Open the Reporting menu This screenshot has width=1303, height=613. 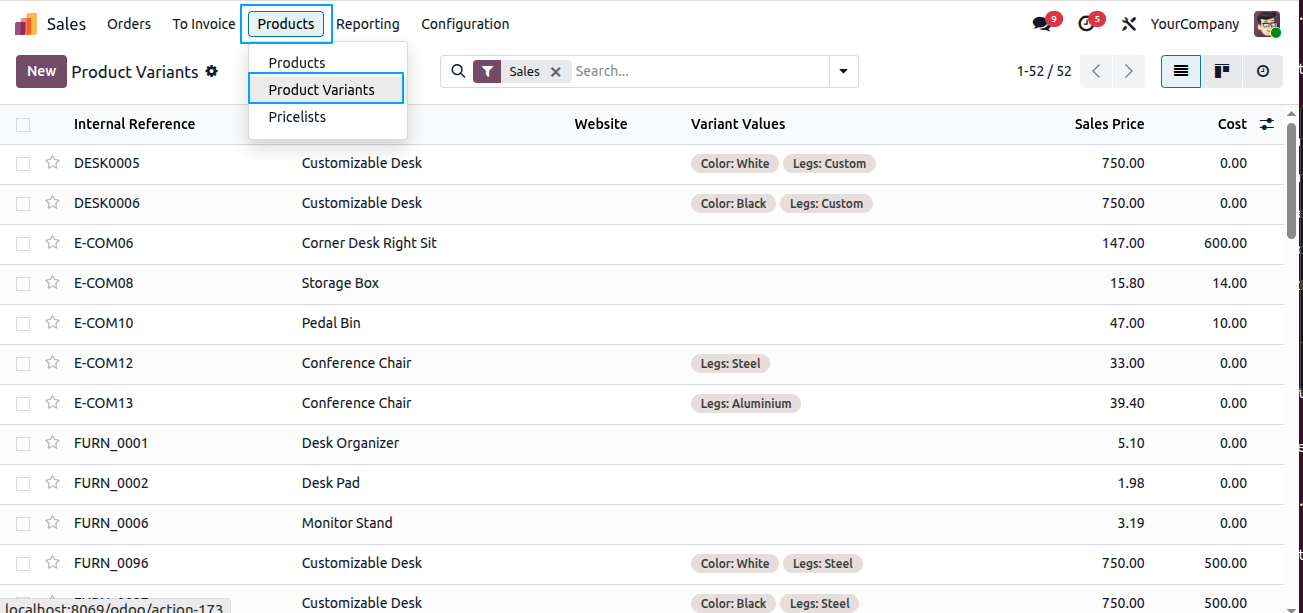(x=367, y=24)
